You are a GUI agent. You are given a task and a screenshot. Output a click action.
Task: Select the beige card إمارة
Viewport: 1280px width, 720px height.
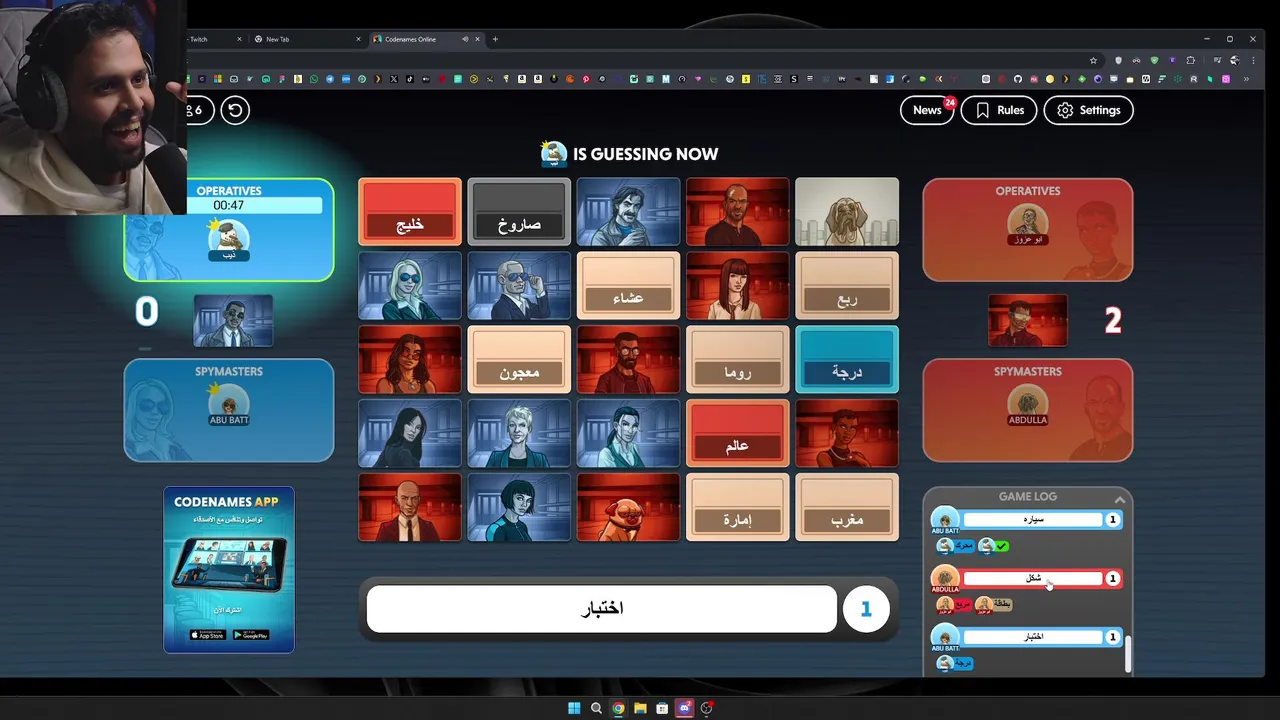point(737,507)
